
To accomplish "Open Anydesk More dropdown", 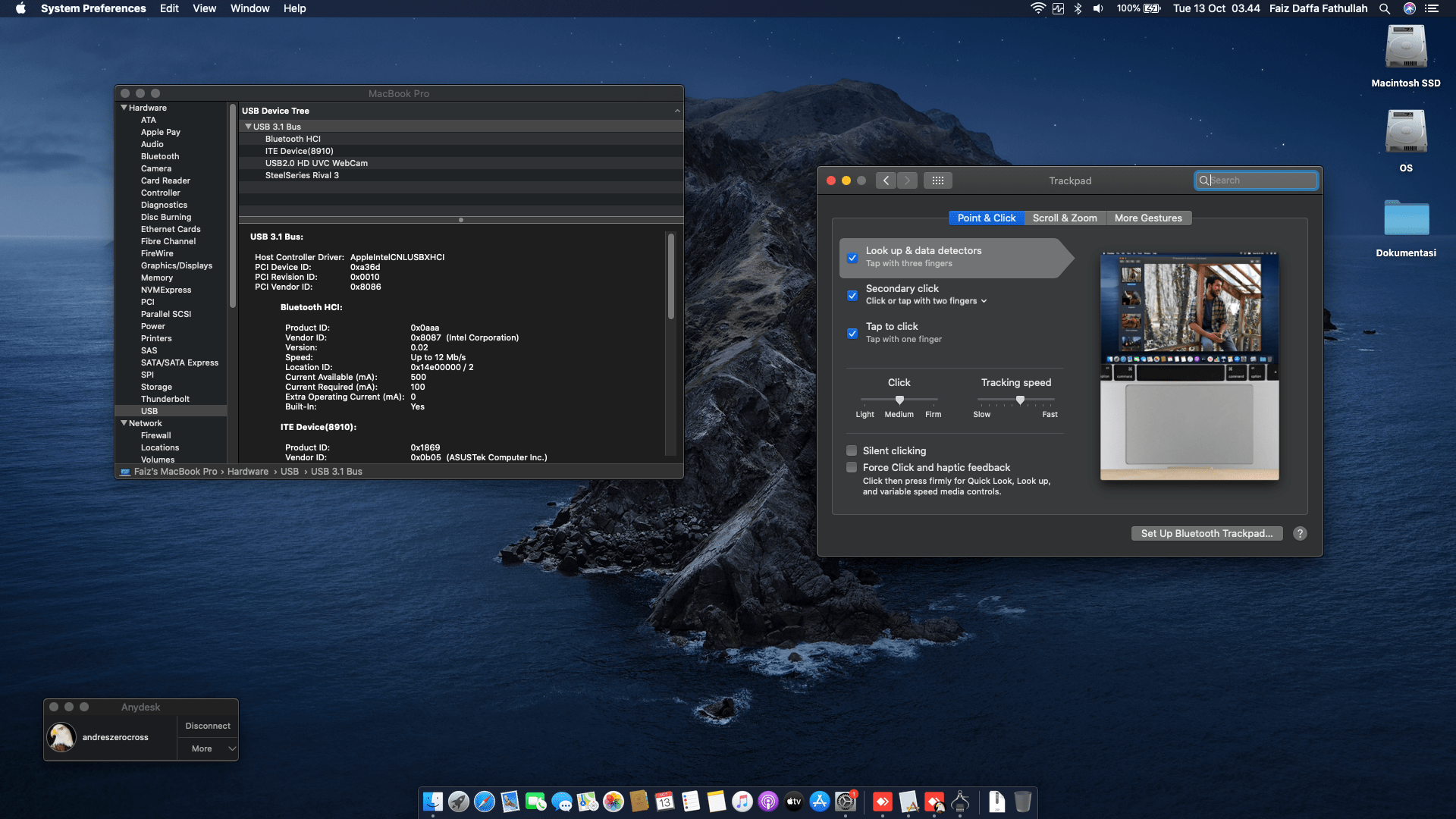I will (x=208, y=748).
